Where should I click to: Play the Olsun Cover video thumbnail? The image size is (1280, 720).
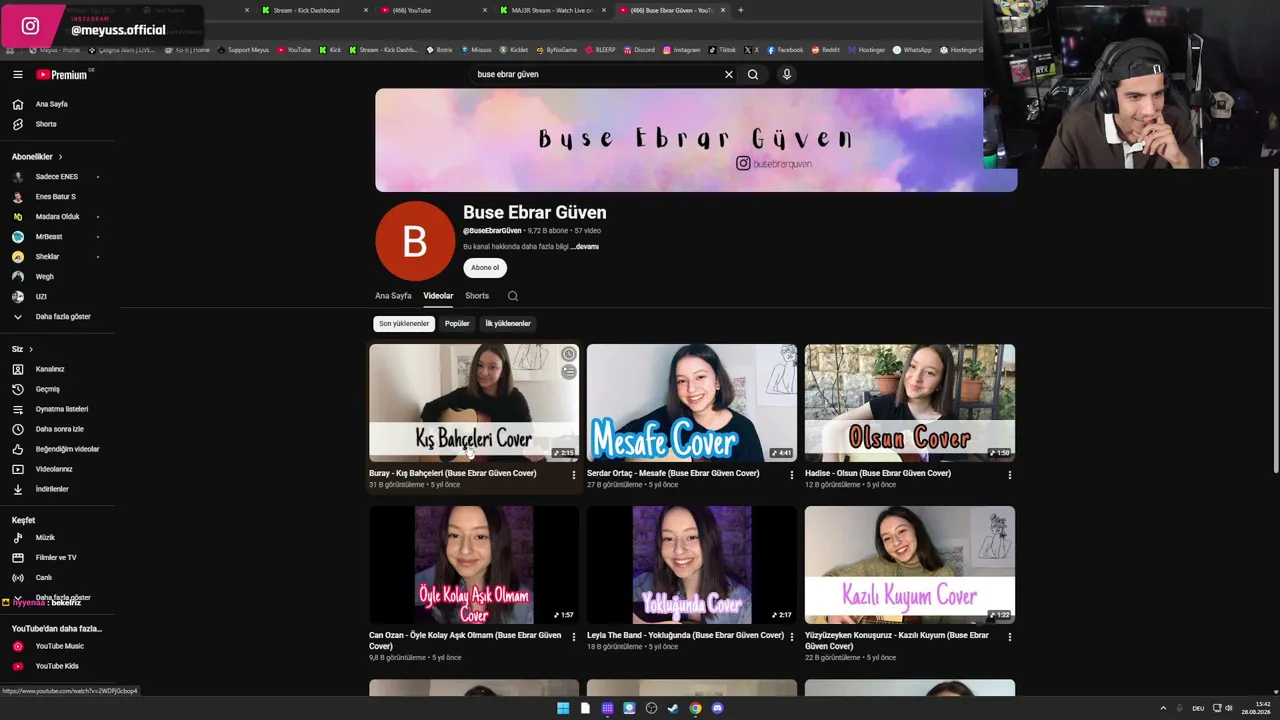click(x=910, y=403)
